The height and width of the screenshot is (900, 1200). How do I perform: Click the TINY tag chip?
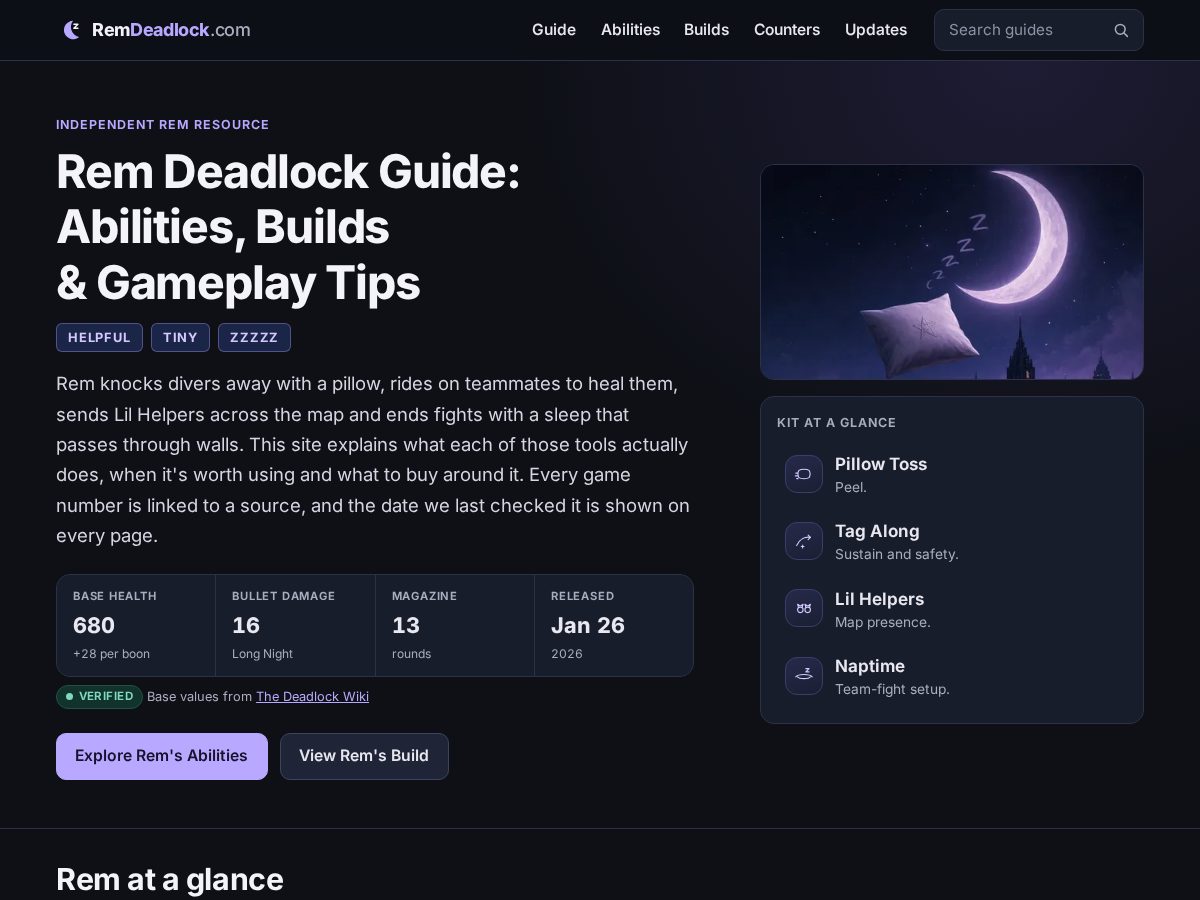(180, 338)
